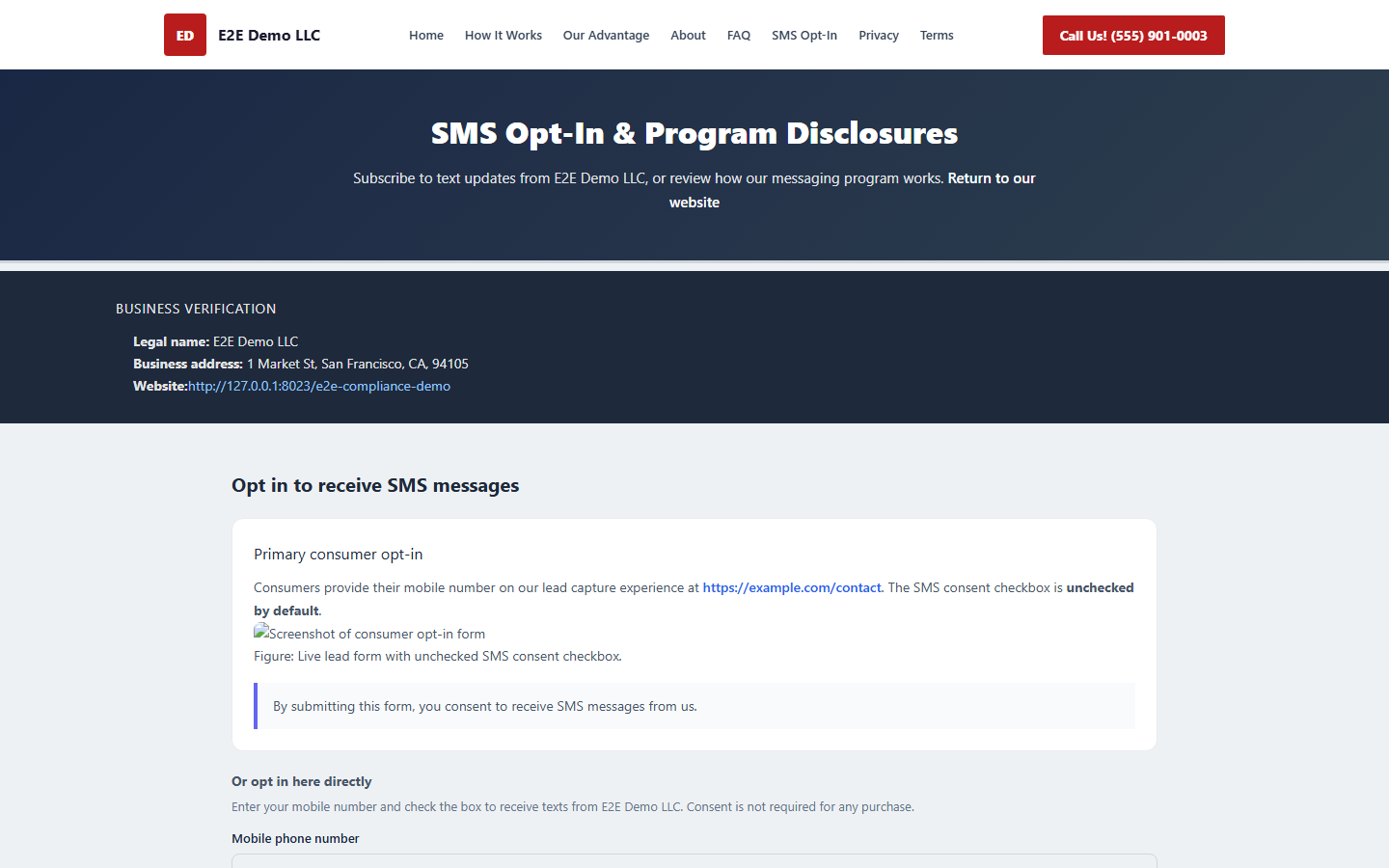Open the 127.0.0.1:8023 e2e-compliance-demo website link

[319, 386]
